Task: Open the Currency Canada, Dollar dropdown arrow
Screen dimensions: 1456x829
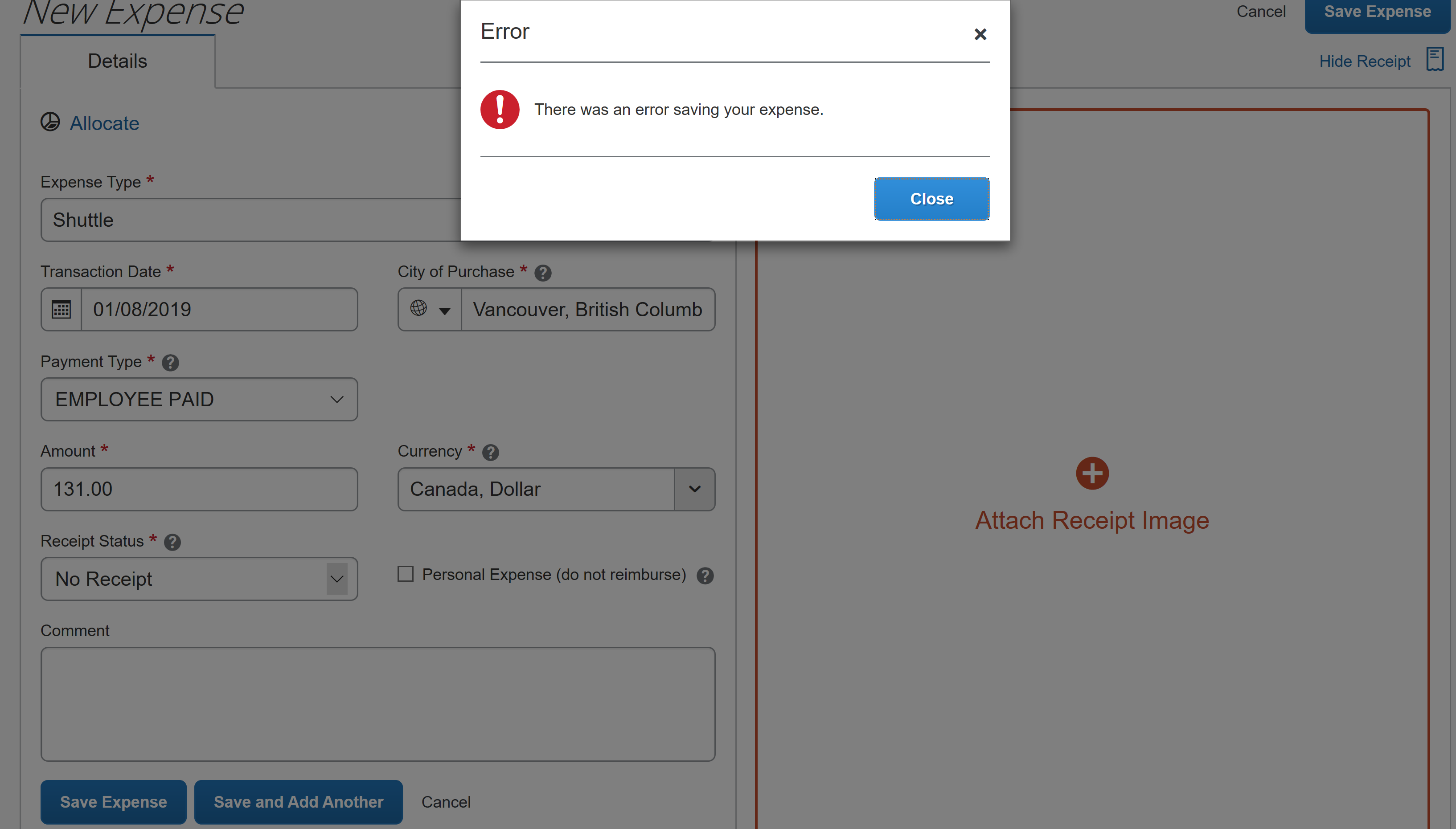Action: click(x=694, y=489)
